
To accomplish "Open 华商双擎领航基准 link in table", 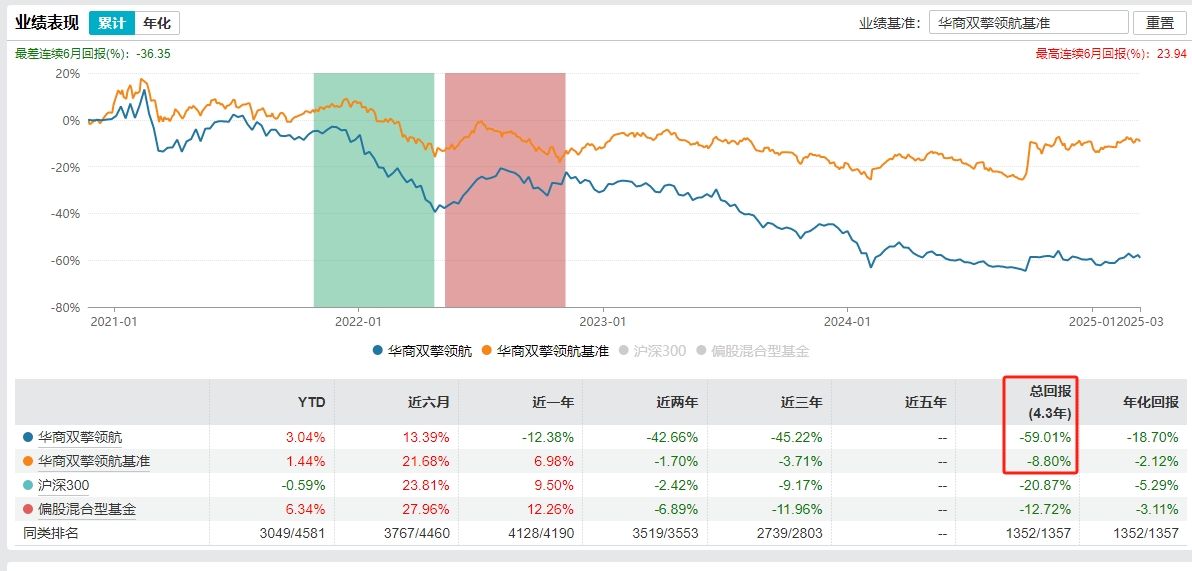I will point(94,461).
